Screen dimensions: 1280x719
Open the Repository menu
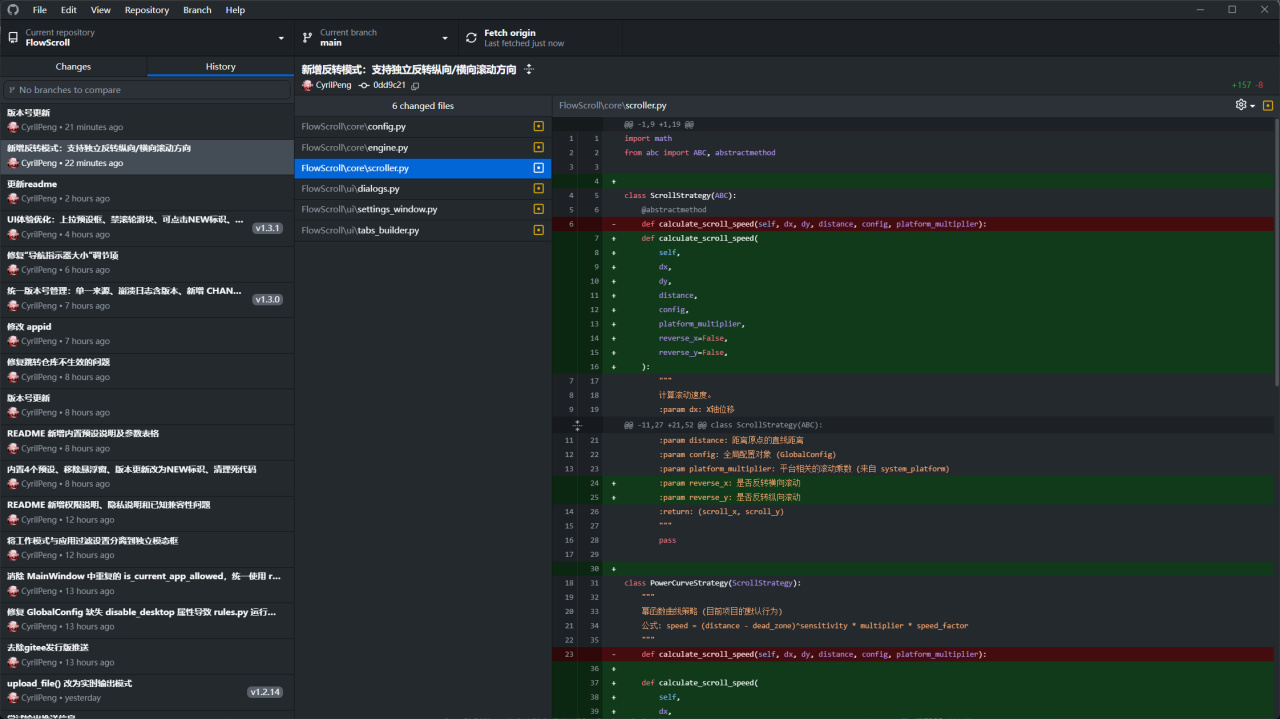click(x=146, y=10)
